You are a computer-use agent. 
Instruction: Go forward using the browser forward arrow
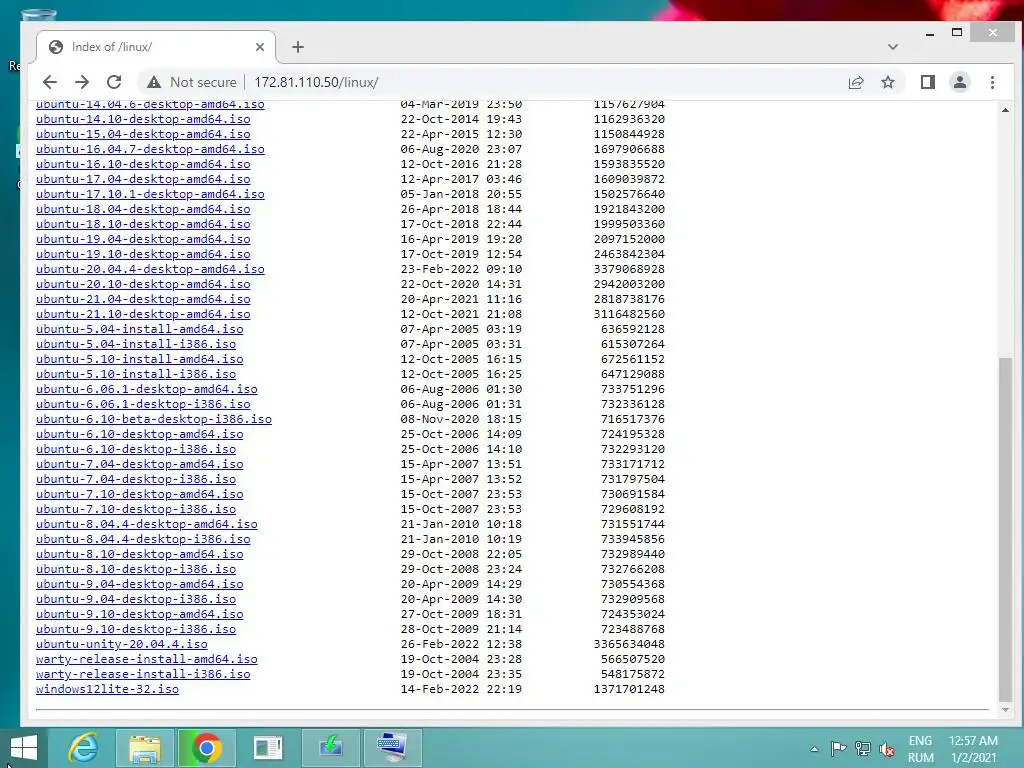coord(82,82)
